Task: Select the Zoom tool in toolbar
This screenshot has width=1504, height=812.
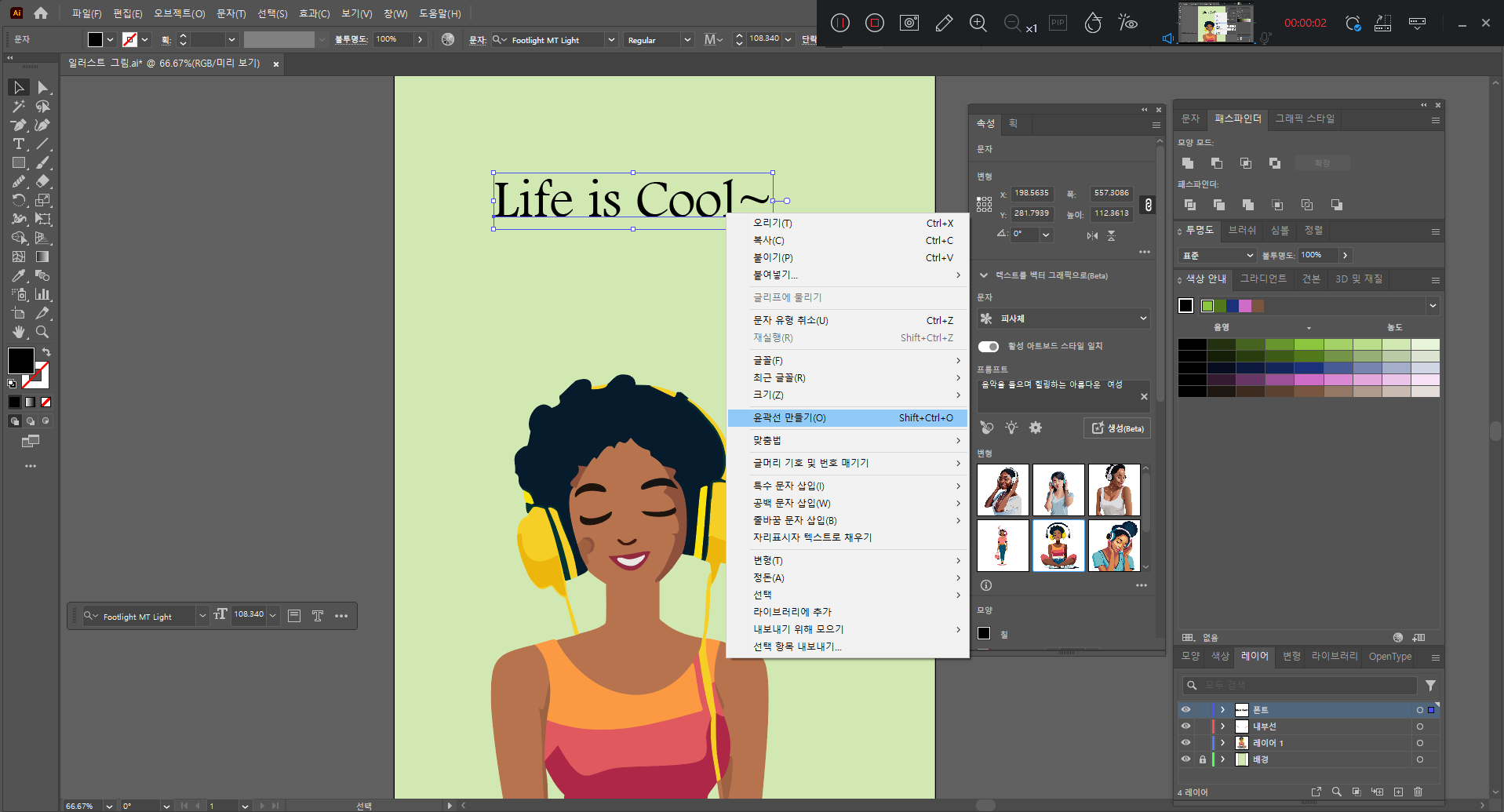Action: click(x=43, y=333)
